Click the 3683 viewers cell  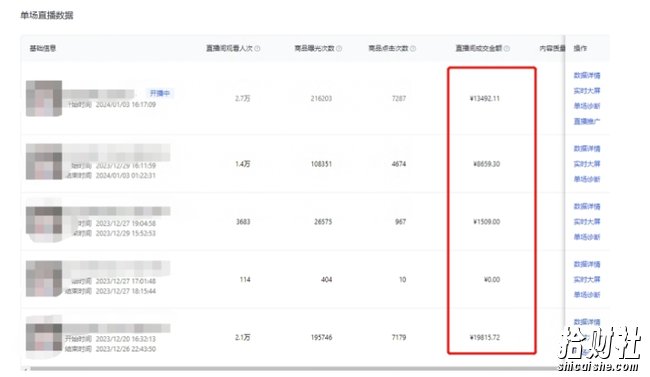(243, 222)
